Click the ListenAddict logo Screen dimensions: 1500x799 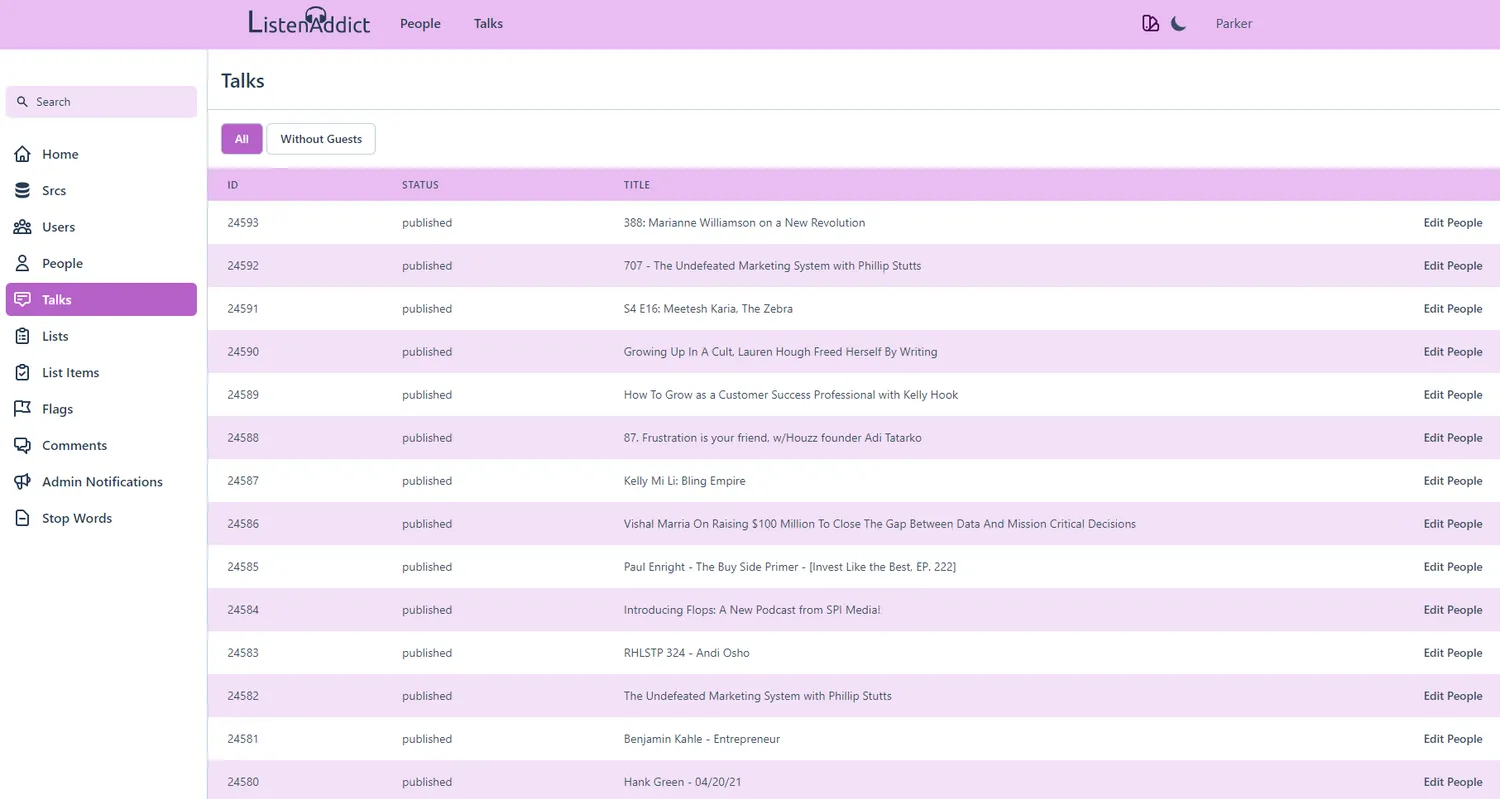coord(309,22)
